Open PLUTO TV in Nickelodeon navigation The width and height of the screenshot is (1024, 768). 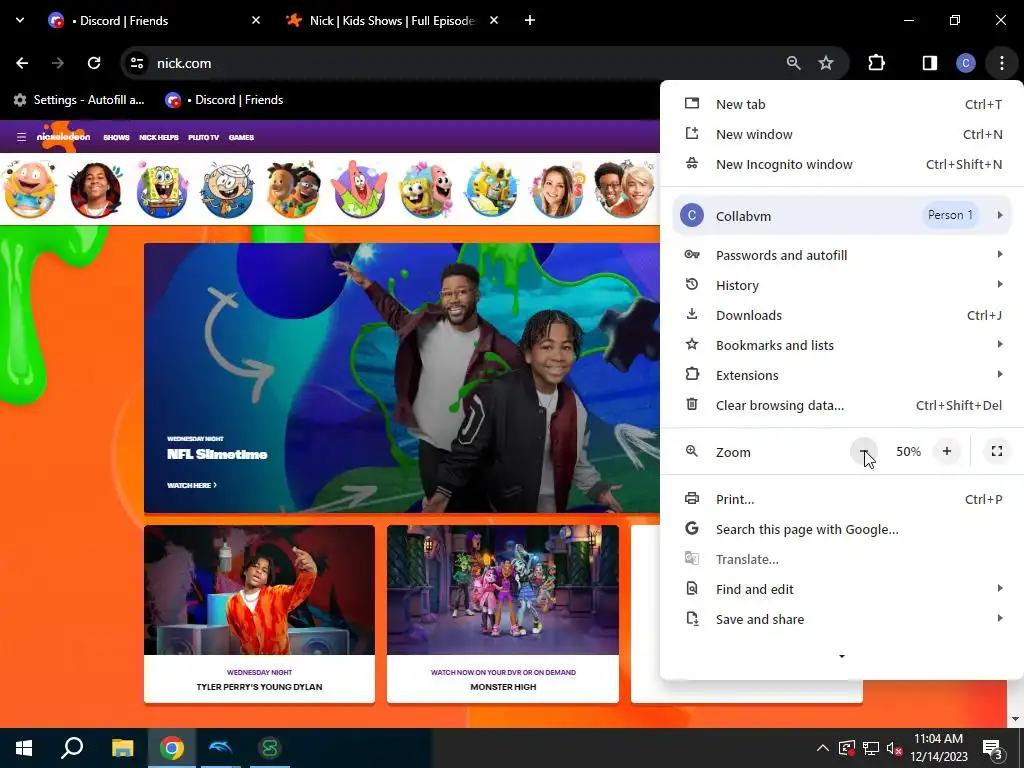click(x=203, y=137)
